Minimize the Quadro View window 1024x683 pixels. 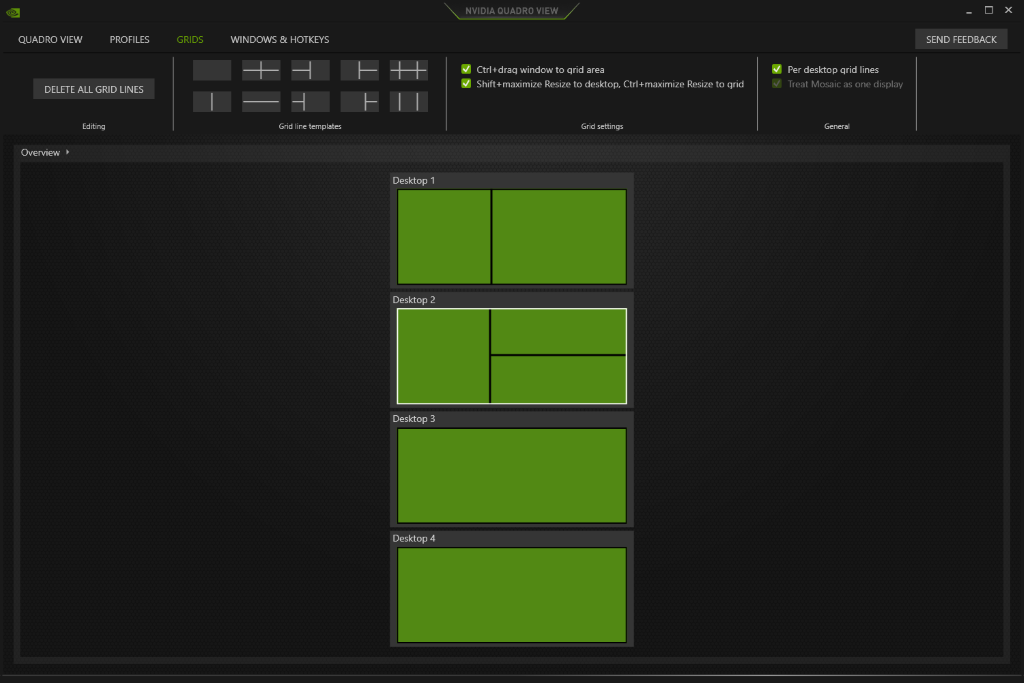[x=969, y=10]
